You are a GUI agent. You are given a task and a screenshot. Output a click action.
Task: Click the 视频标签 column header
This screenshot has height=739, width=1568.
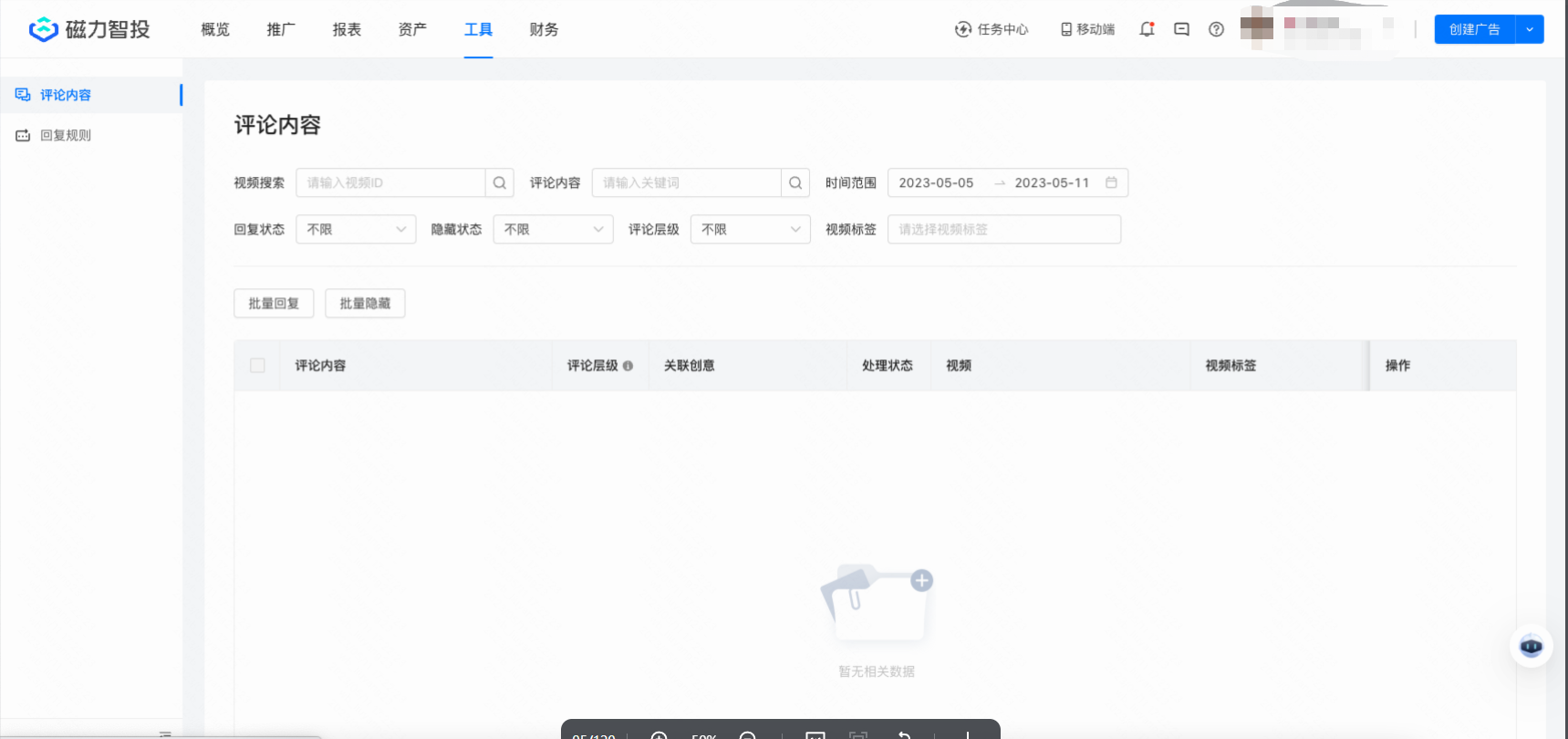[1231, 365]
